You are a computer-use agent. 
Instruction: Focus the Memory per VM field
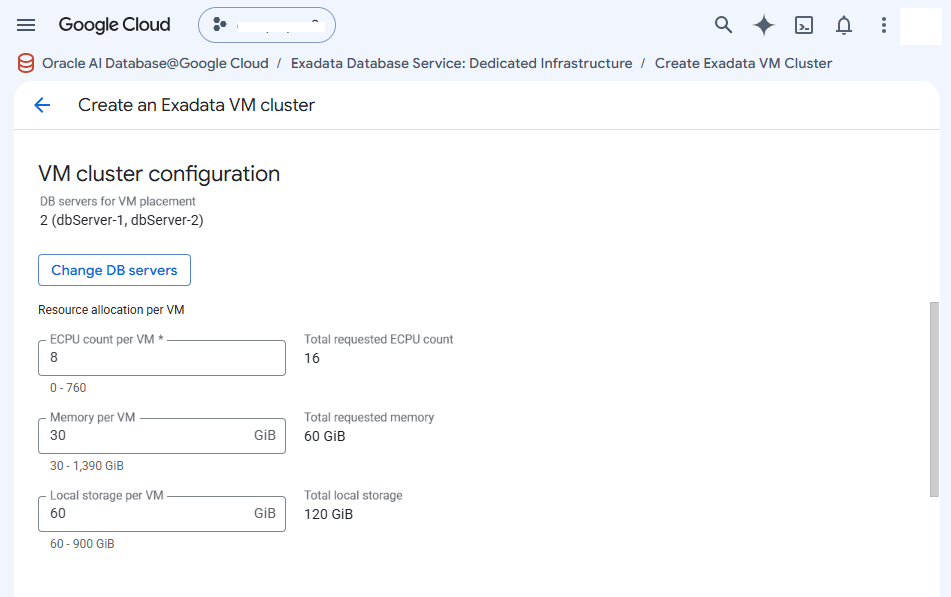[x=162, y=436]
